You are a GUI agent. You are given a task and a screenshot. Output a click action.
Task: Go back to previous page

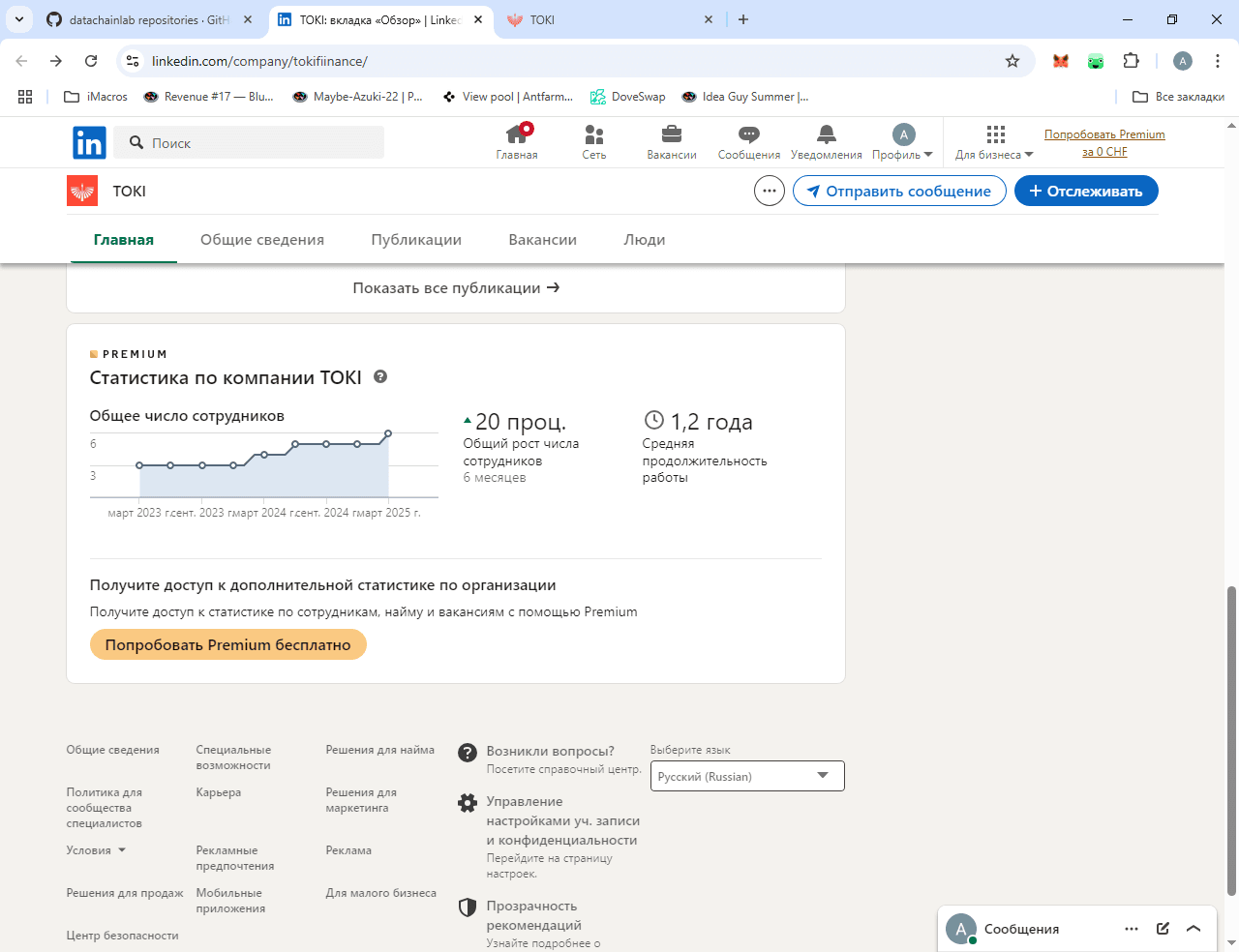[21, 61]
